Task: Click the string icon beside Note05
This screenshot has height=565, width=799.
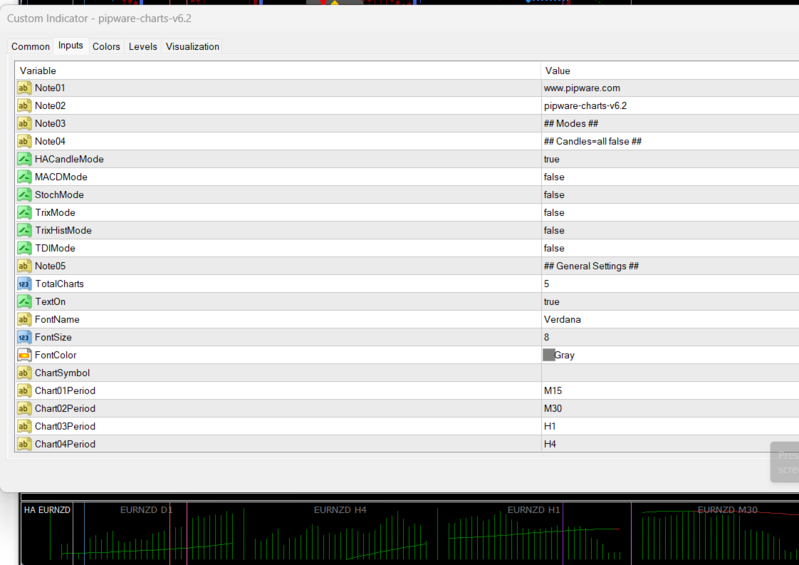Action: (24, 266)
